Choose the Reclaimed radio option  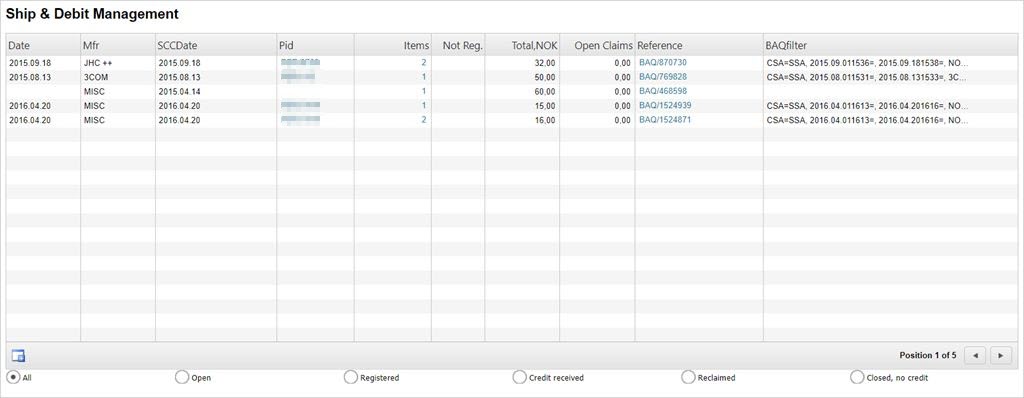688,377
